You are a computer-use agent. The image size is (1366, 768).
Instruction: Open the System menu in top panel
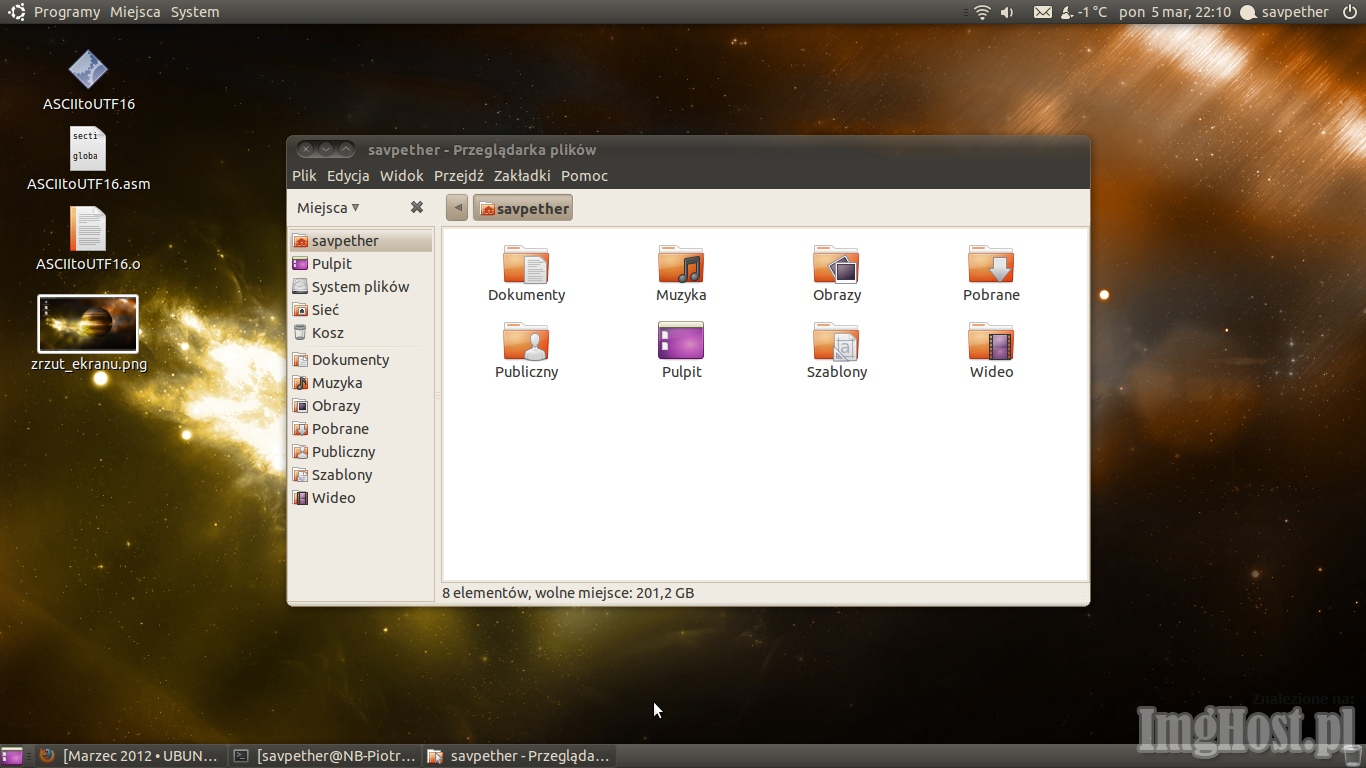195,12
